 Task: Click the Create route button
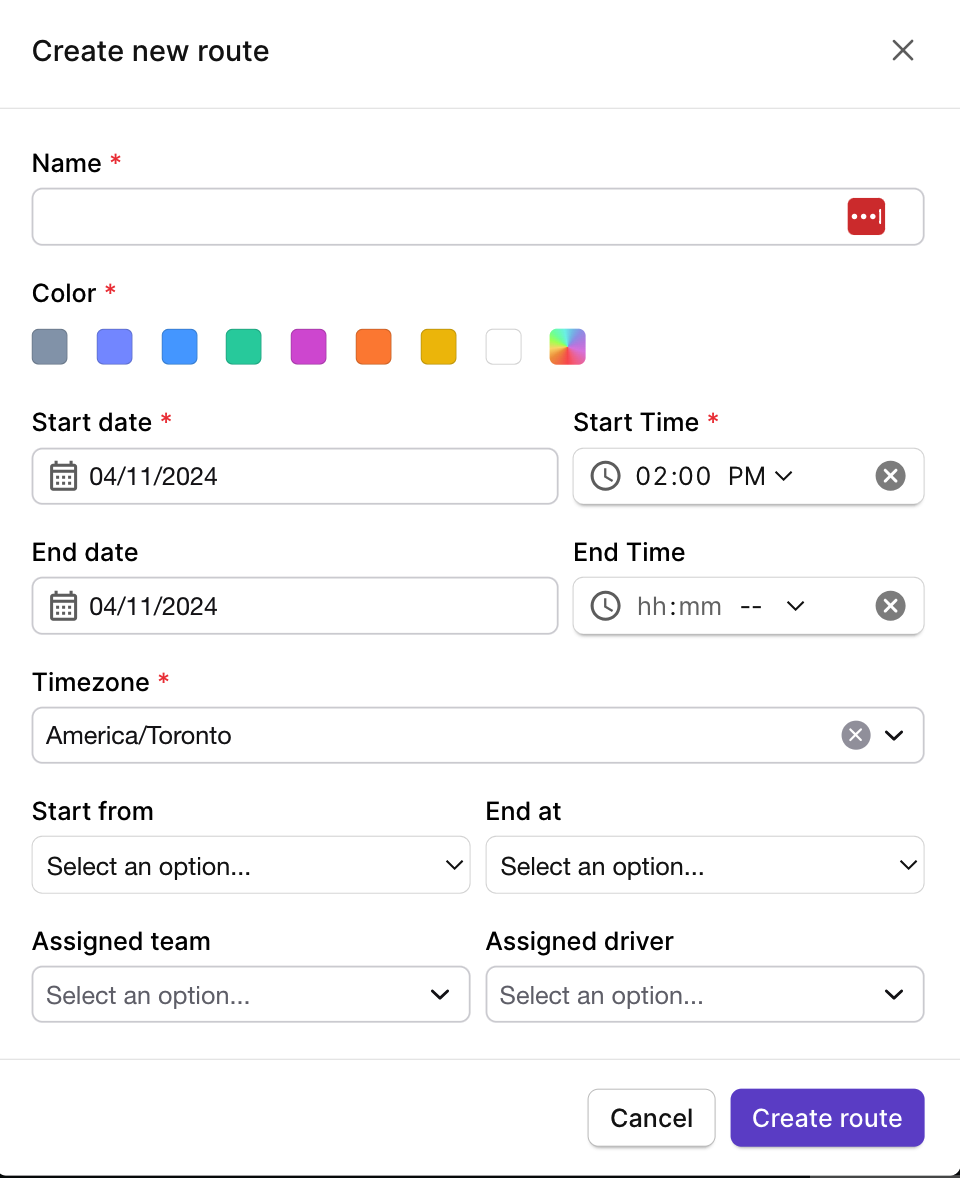click(827, 1118)
